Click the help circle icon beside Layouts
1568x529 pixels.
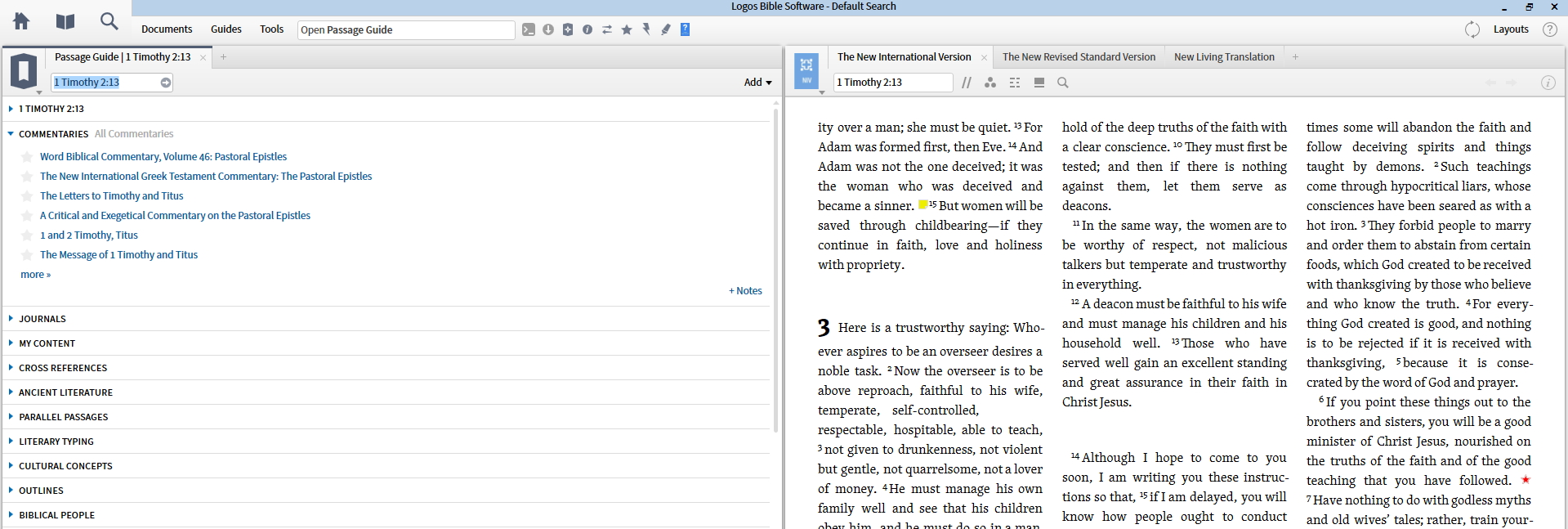[x=1550, y=29]
